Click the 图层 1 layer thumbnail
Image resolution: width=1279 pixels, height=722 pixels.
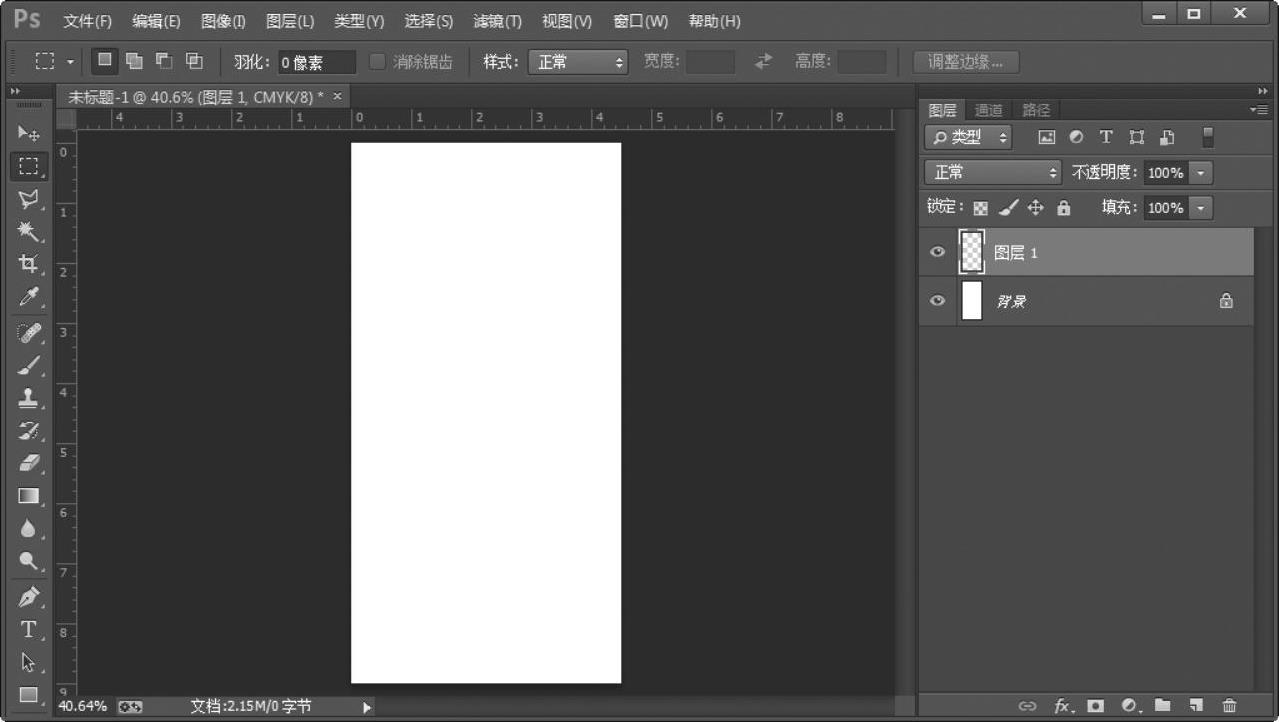coord(971,252)
